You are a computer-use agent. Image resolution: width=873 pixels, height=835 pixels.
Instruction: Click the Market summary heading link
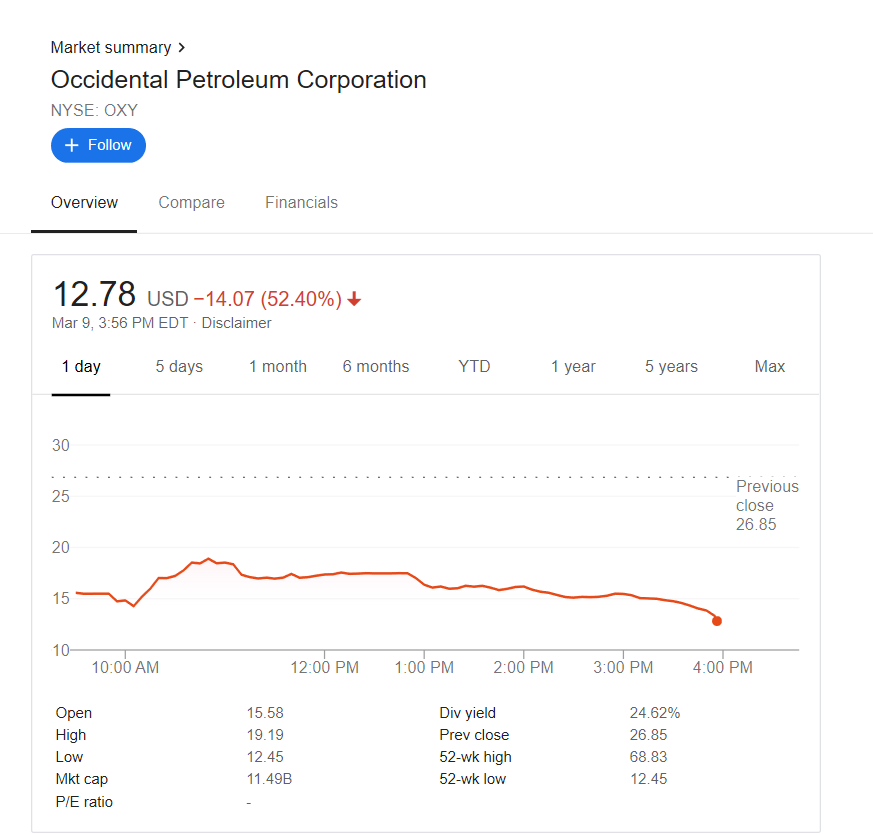coord(111,48)
